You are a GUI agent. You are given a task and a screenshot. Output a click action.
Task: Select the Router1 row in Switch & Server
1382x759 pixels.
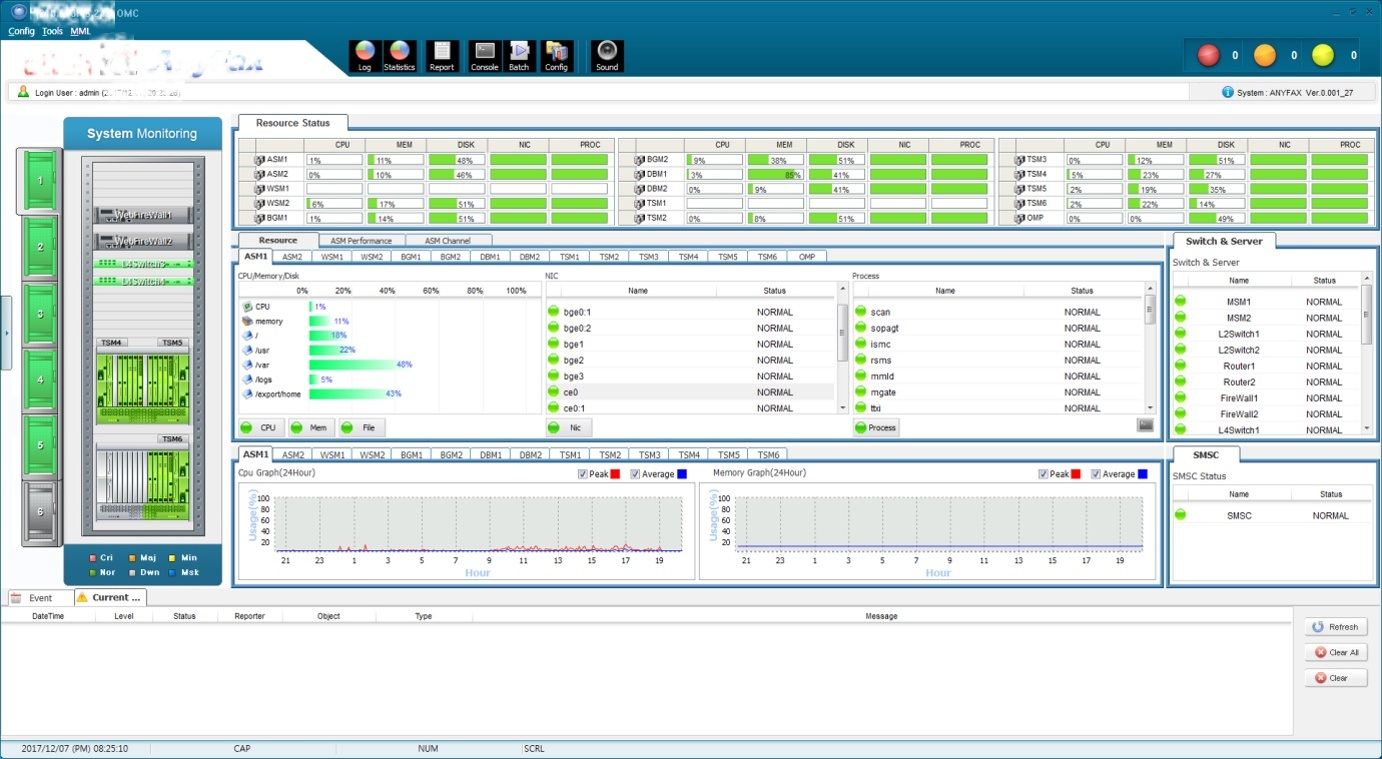(1267, 366)
